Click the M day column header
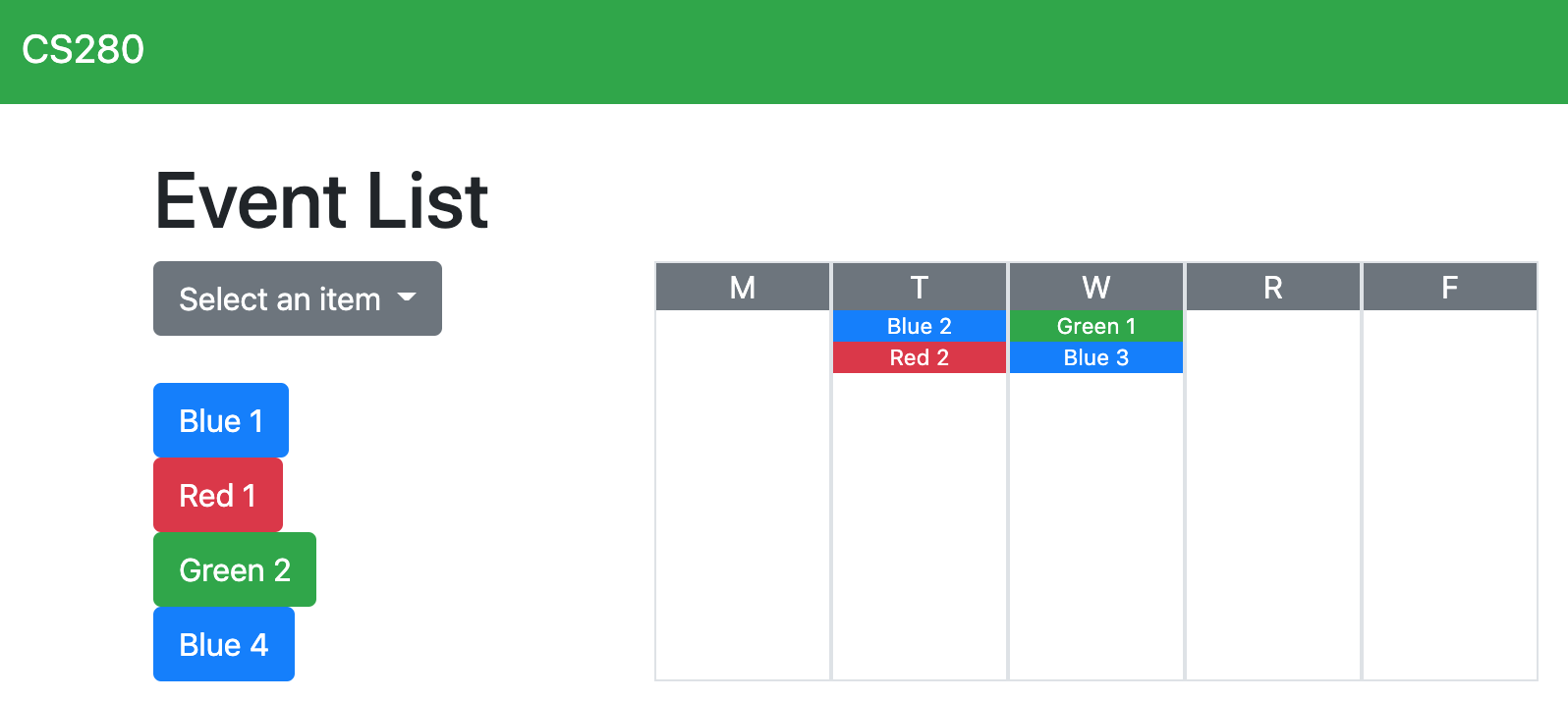This screenshot has width=1568, height=701. (x=743, y=288)
